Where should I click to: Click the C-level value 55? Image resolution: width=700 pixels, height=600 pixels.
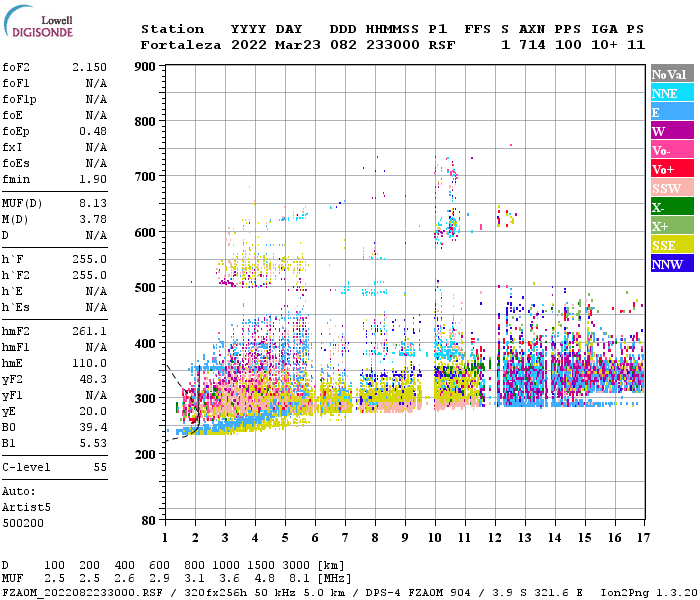[x=100, y=467]
